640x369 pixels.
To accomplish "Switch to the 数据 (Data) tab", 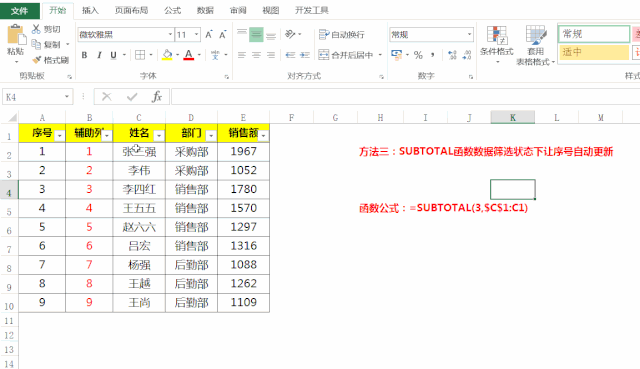I will 205,11.
